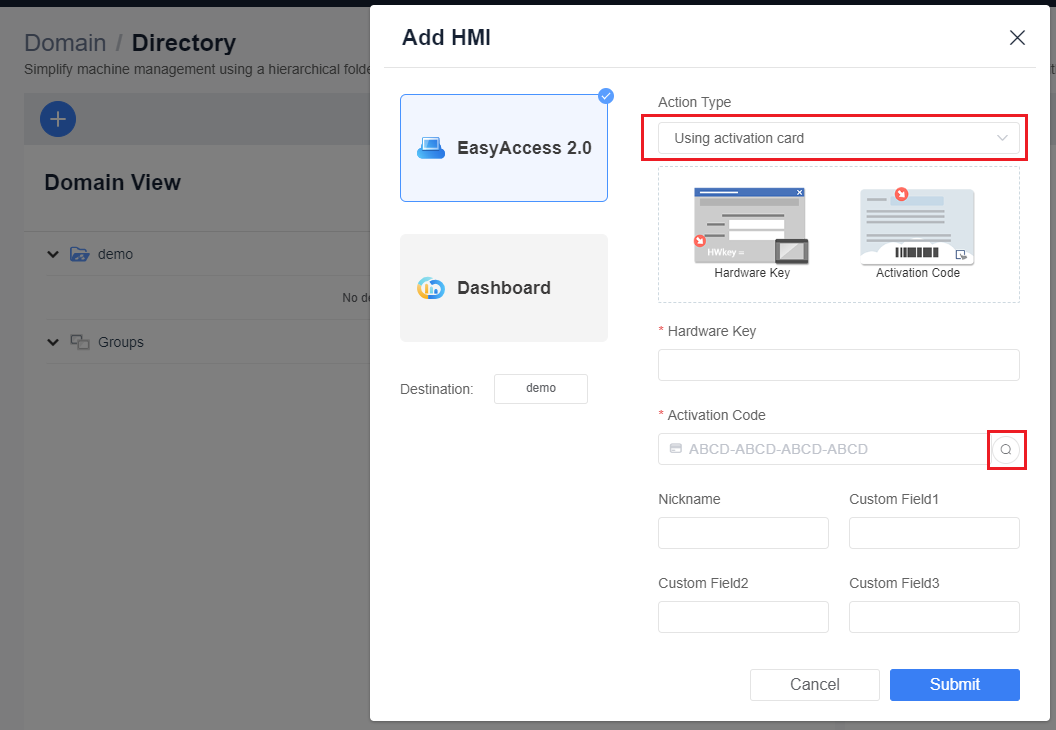This screenshot has width=1056, height=730.
Task: Click the Hardware Key caption under illustration
Action: [752, 273]
